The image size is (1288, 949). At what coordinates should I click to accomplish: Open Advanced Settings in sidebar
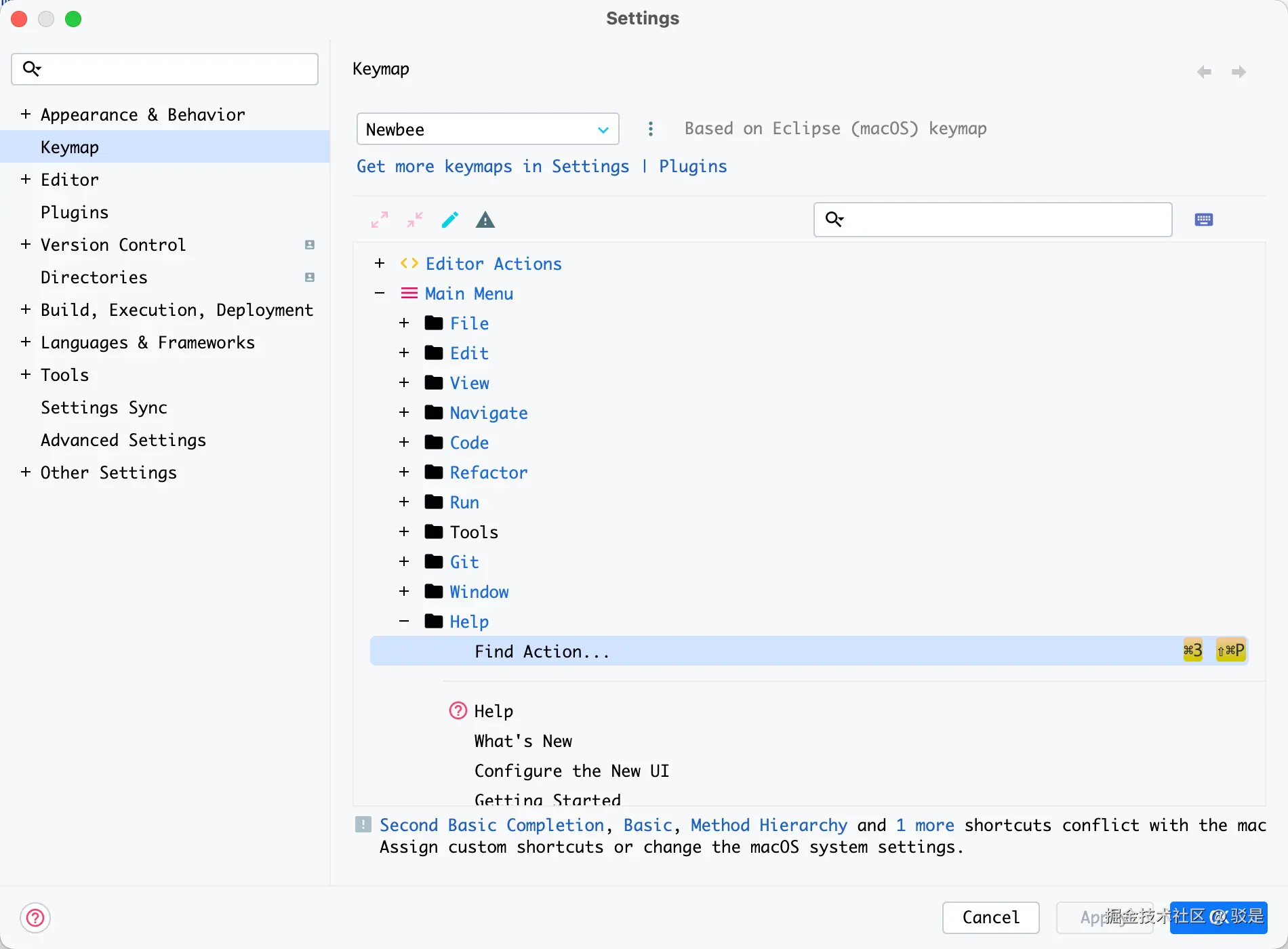point(123,440)
